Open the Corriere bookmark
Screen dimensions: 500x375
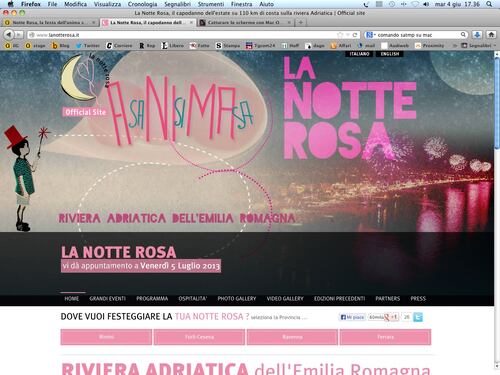tap(119, 46)
